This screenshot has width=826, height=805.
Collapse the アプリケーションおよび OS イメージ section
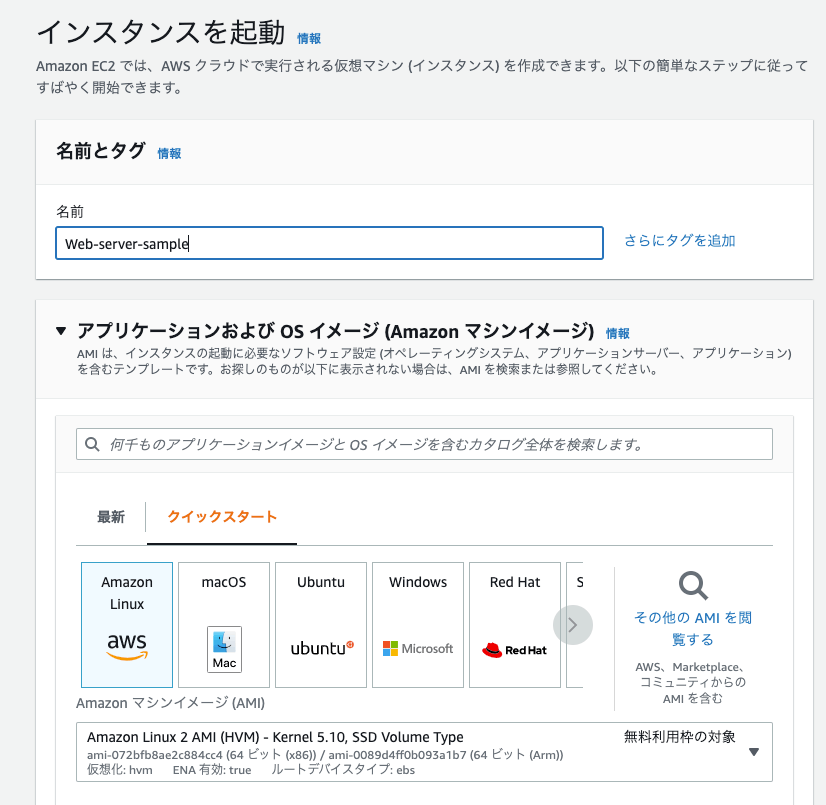61,331
